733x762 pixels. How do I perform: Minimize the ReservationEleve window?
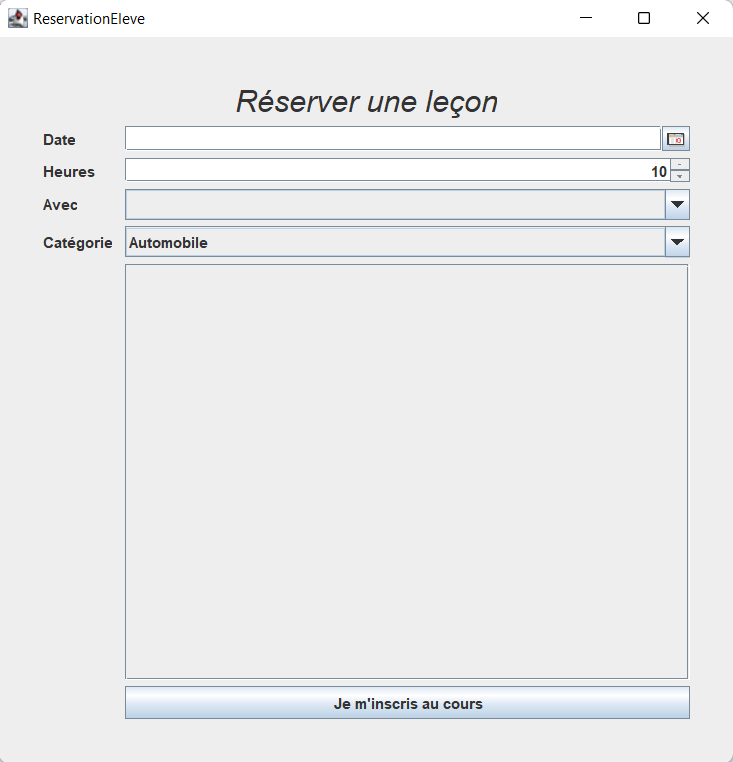[586, 18]
